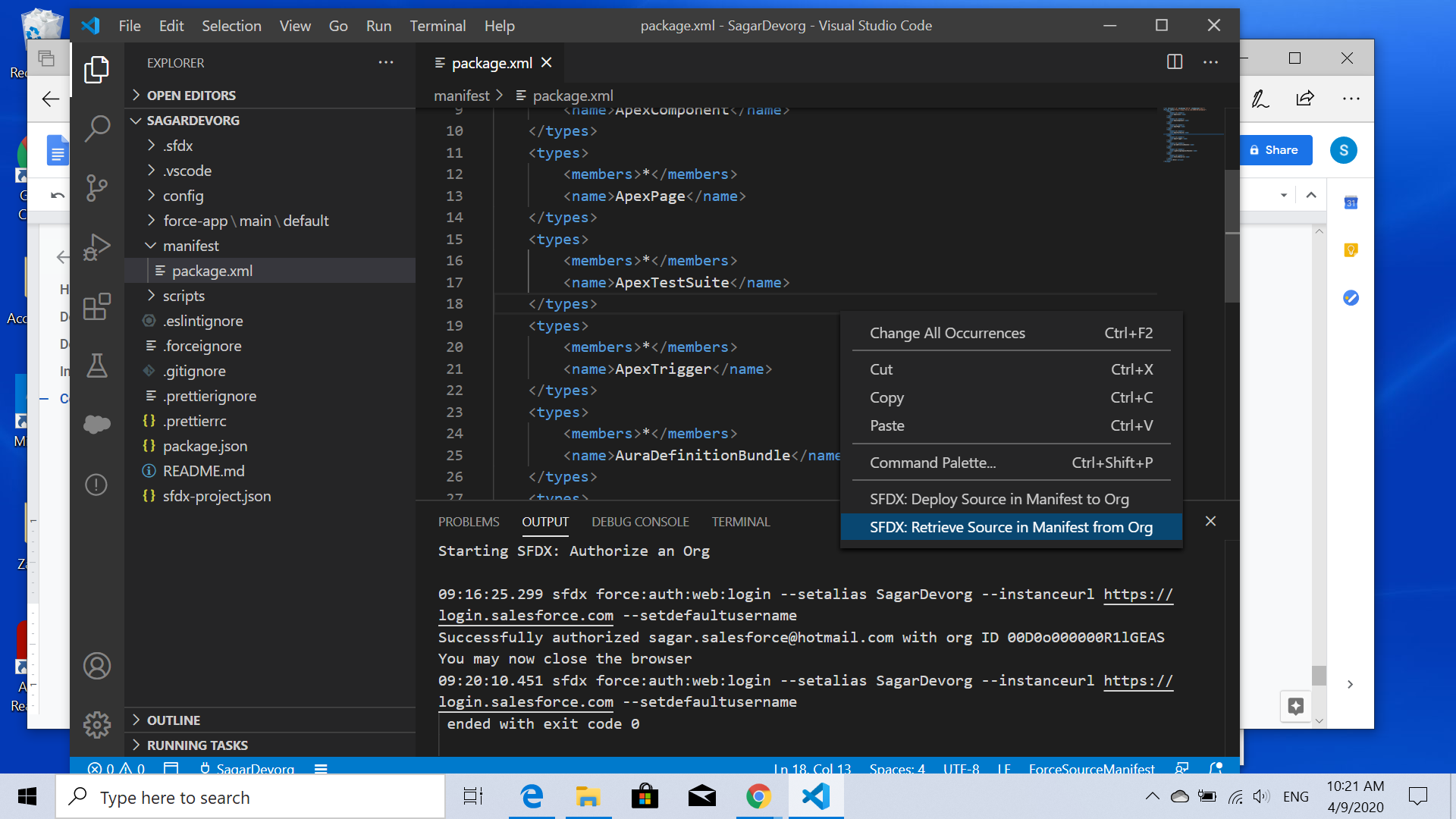This screenshot has height=819, width=1456.
Task: Open README.md in explorer tree
Action: tap(270, 471)
